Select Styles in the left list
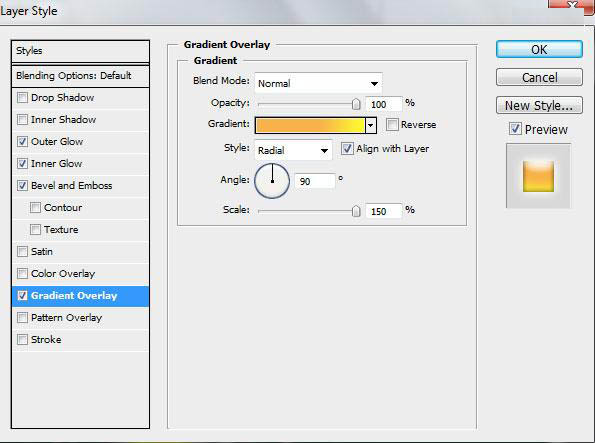The width and height of the screenshot is (595, 443). [80, 51]
